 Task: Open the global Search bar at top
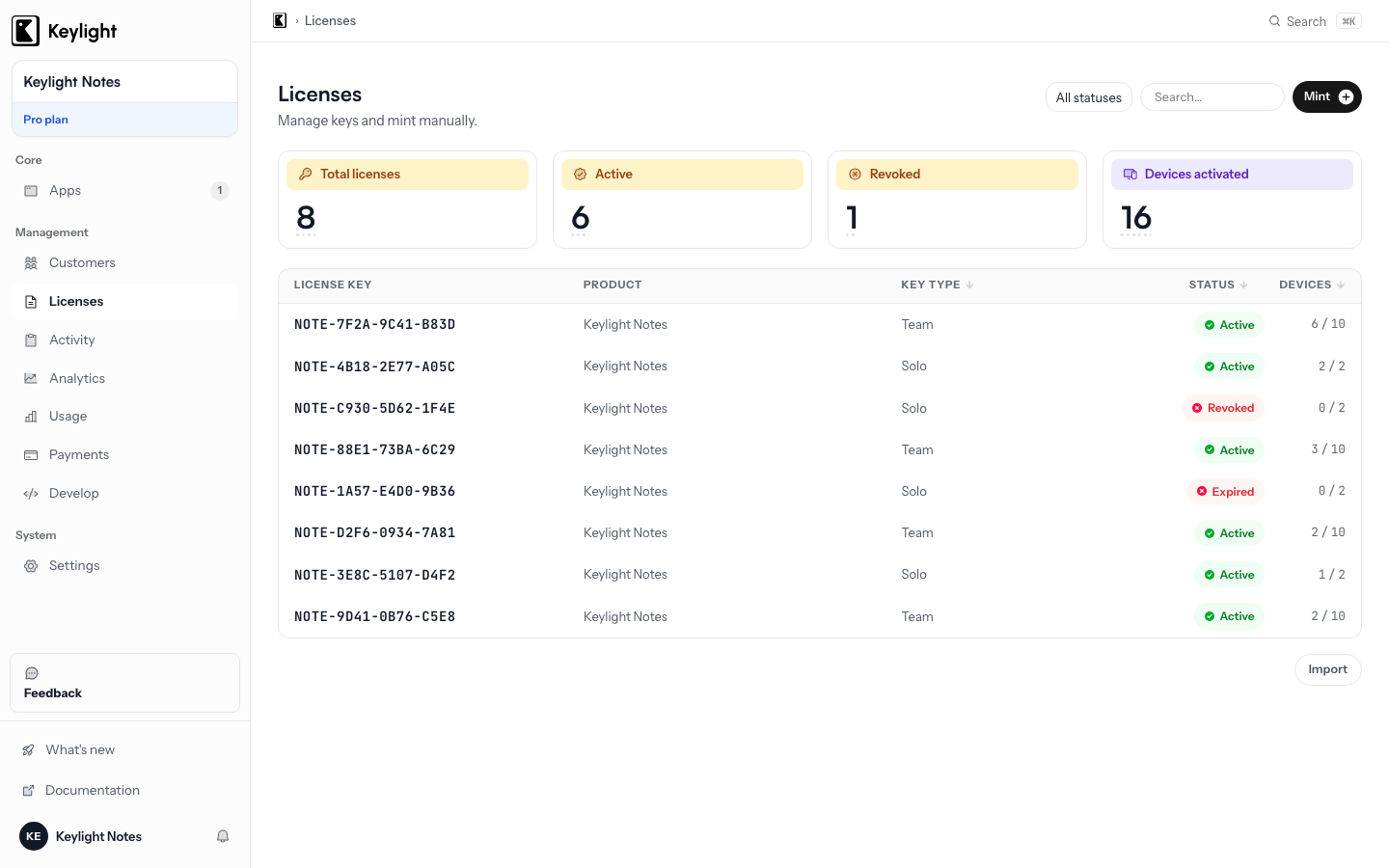pyautogui.click(x=1314, y=21)
